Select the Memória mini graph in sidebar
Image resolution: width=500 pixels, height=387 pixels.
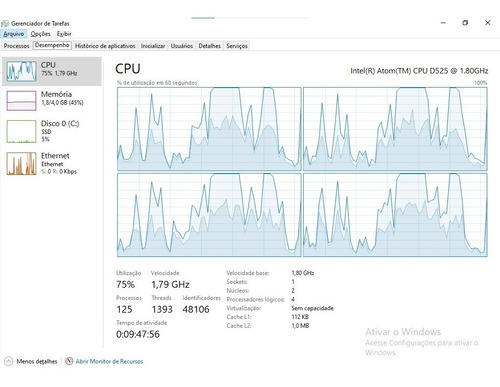[21, 101]
